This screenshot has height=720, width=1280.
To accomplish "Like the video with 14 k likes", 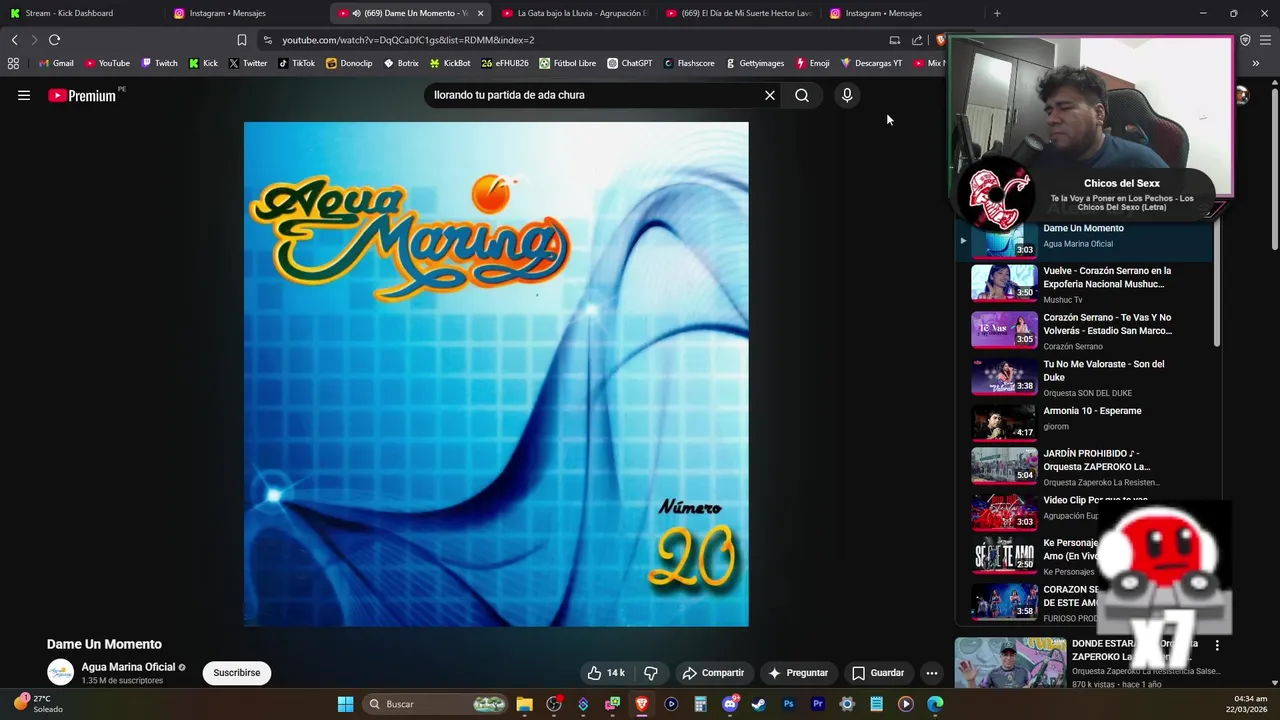I will tap(606, 673).
